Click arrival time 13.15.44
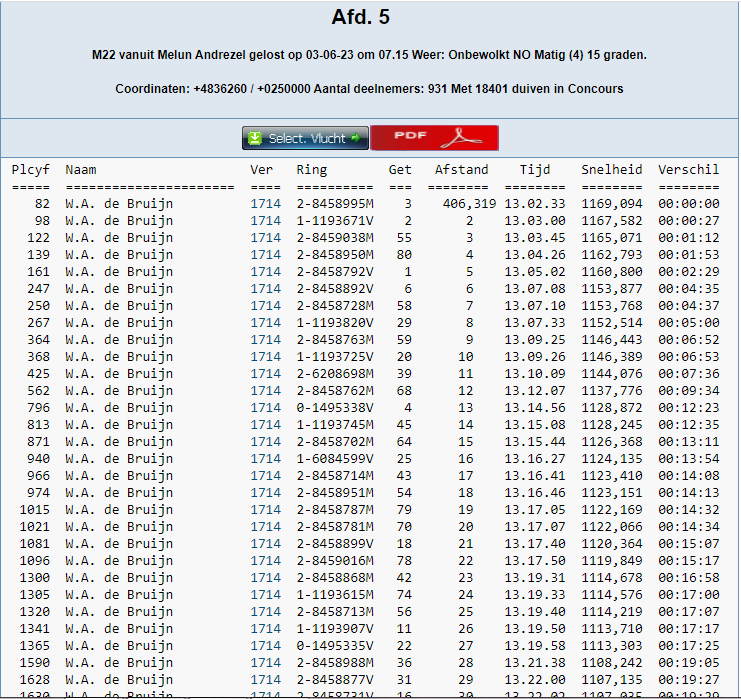The height and width of the screenshot is (699, 741). [535, 442]
